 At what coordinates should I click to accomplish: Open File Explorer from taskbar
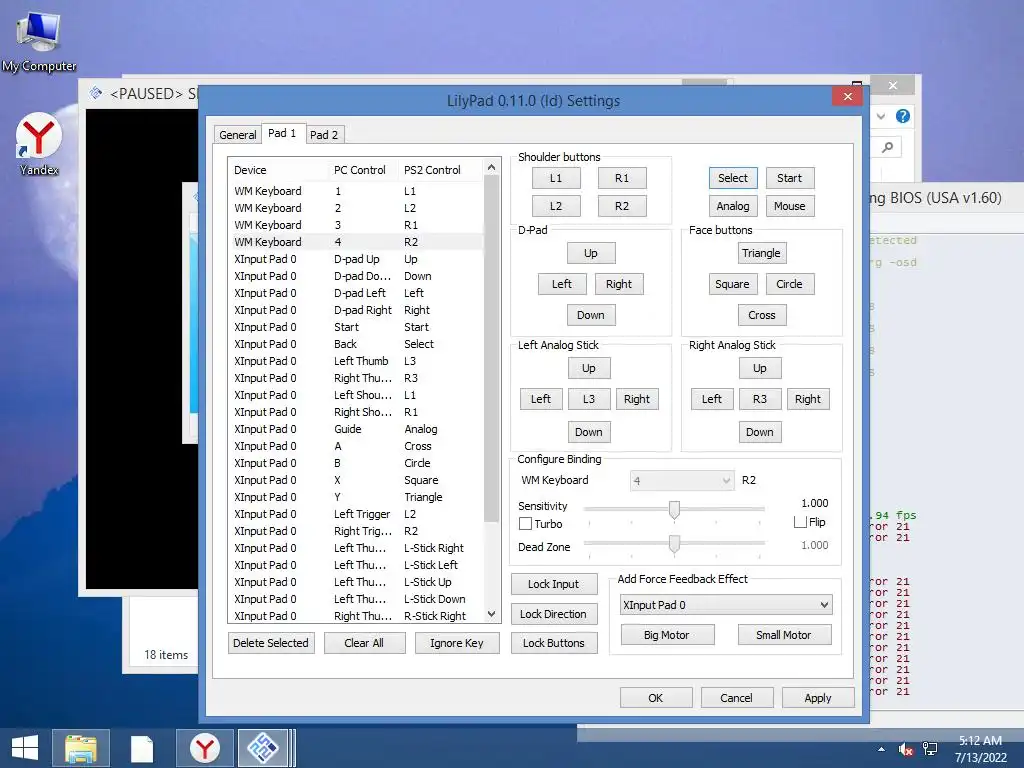click(x=81, y=748)
